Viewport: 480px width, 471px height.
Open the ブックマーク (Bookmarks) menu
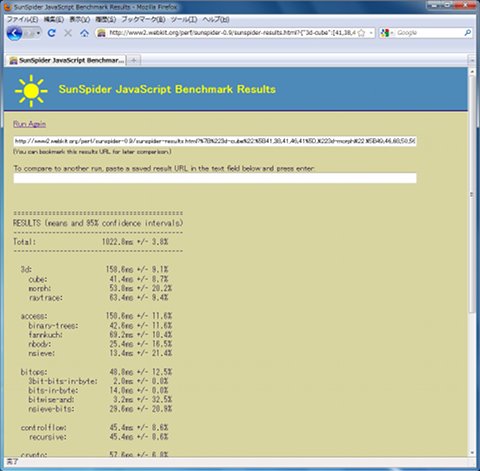(x=143, y=20)
